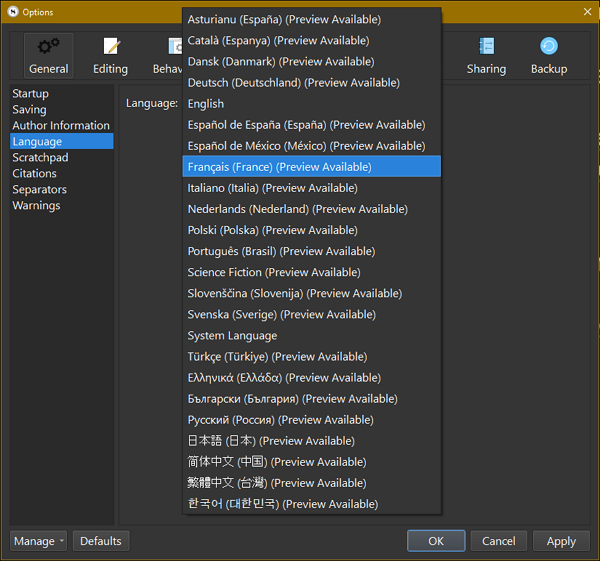Choose System Language from the list
Viewport: 600px width, 561px height.
pos(311,336)
